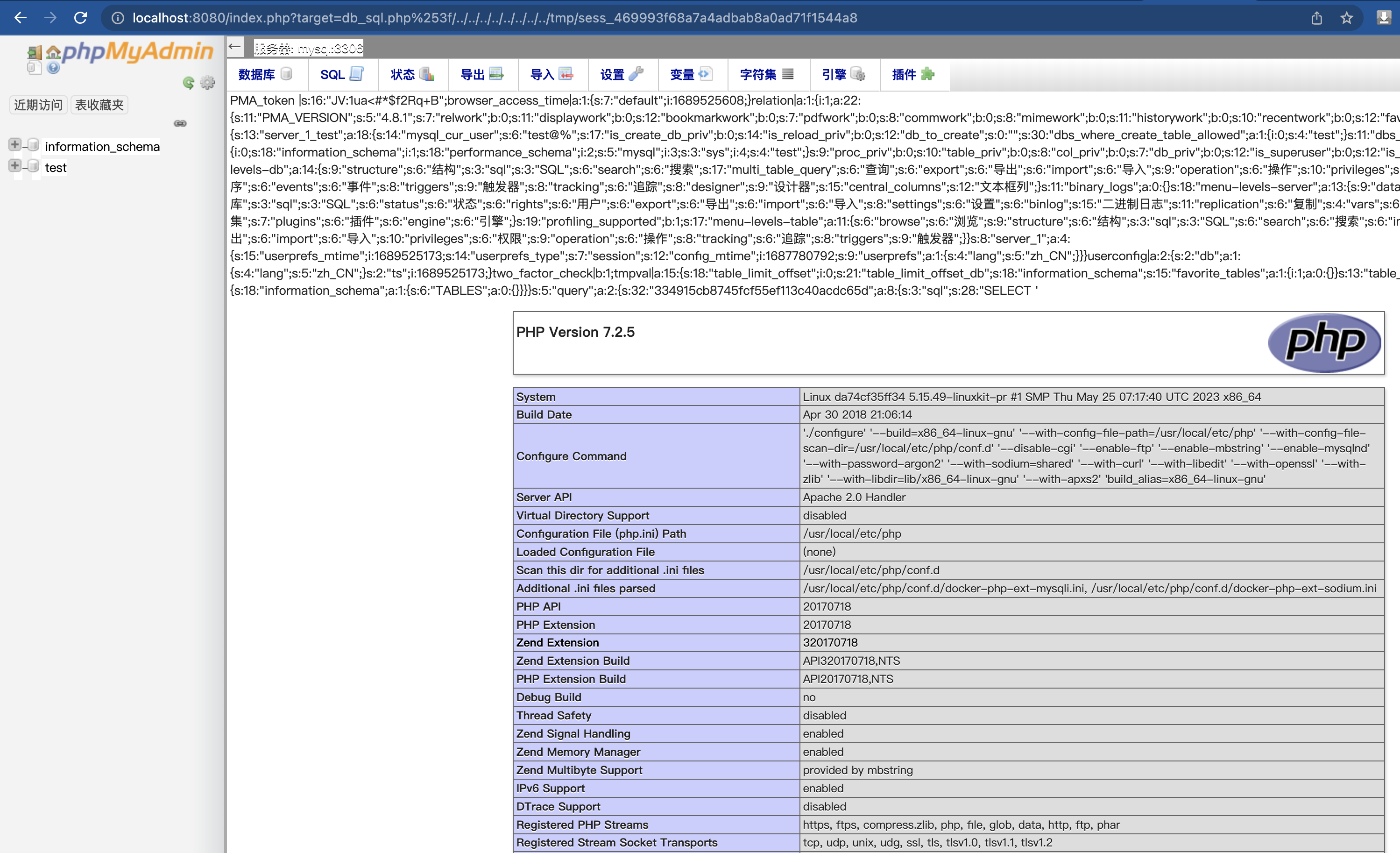Click the 表收藏夹 favorites button
Image resolution: width=1400 pixels, height=853 pixels.
pyautogui.click(x=99, y=105)
